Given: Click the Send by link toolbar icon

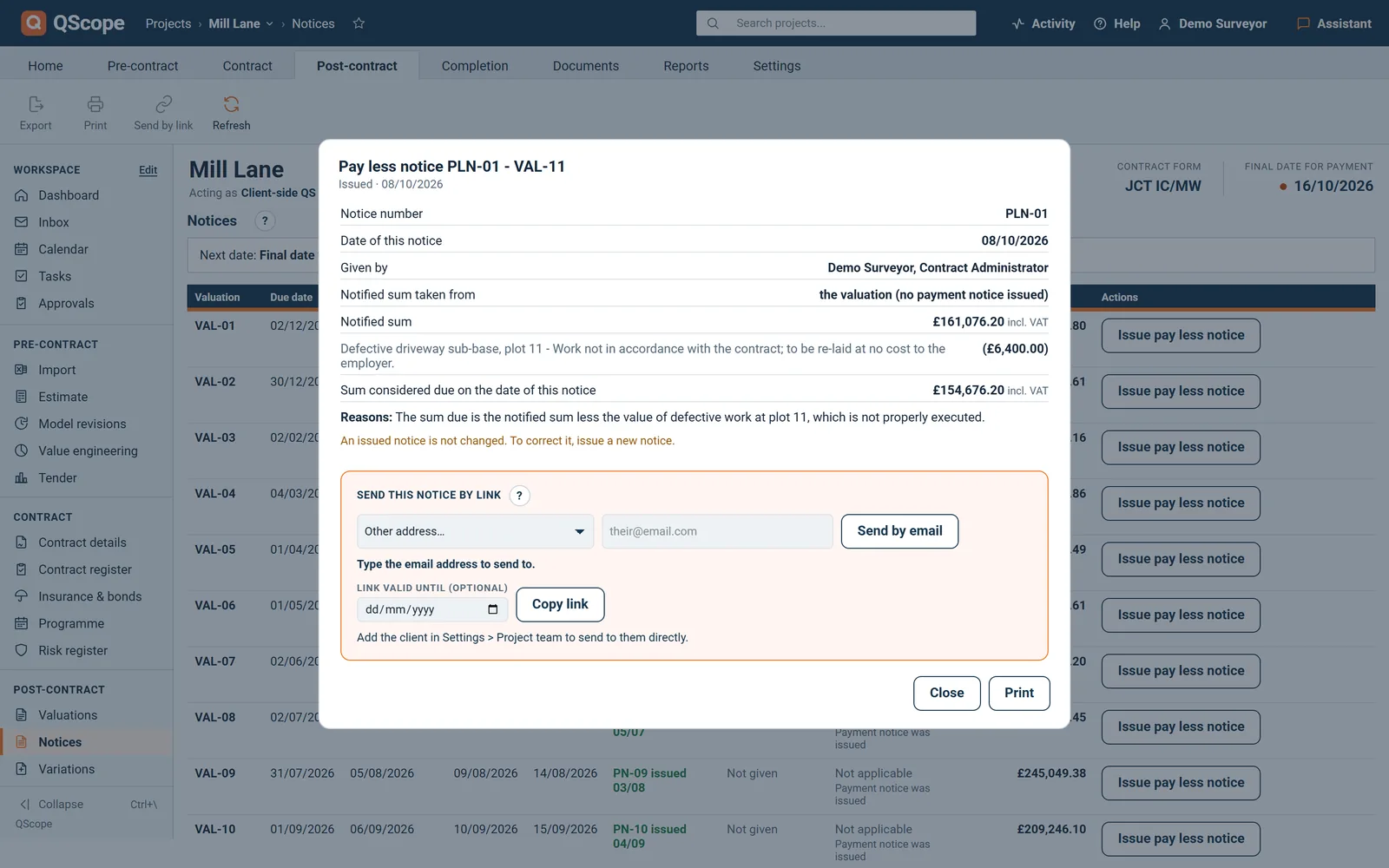Looking at the screenshot, I should 163,114.
